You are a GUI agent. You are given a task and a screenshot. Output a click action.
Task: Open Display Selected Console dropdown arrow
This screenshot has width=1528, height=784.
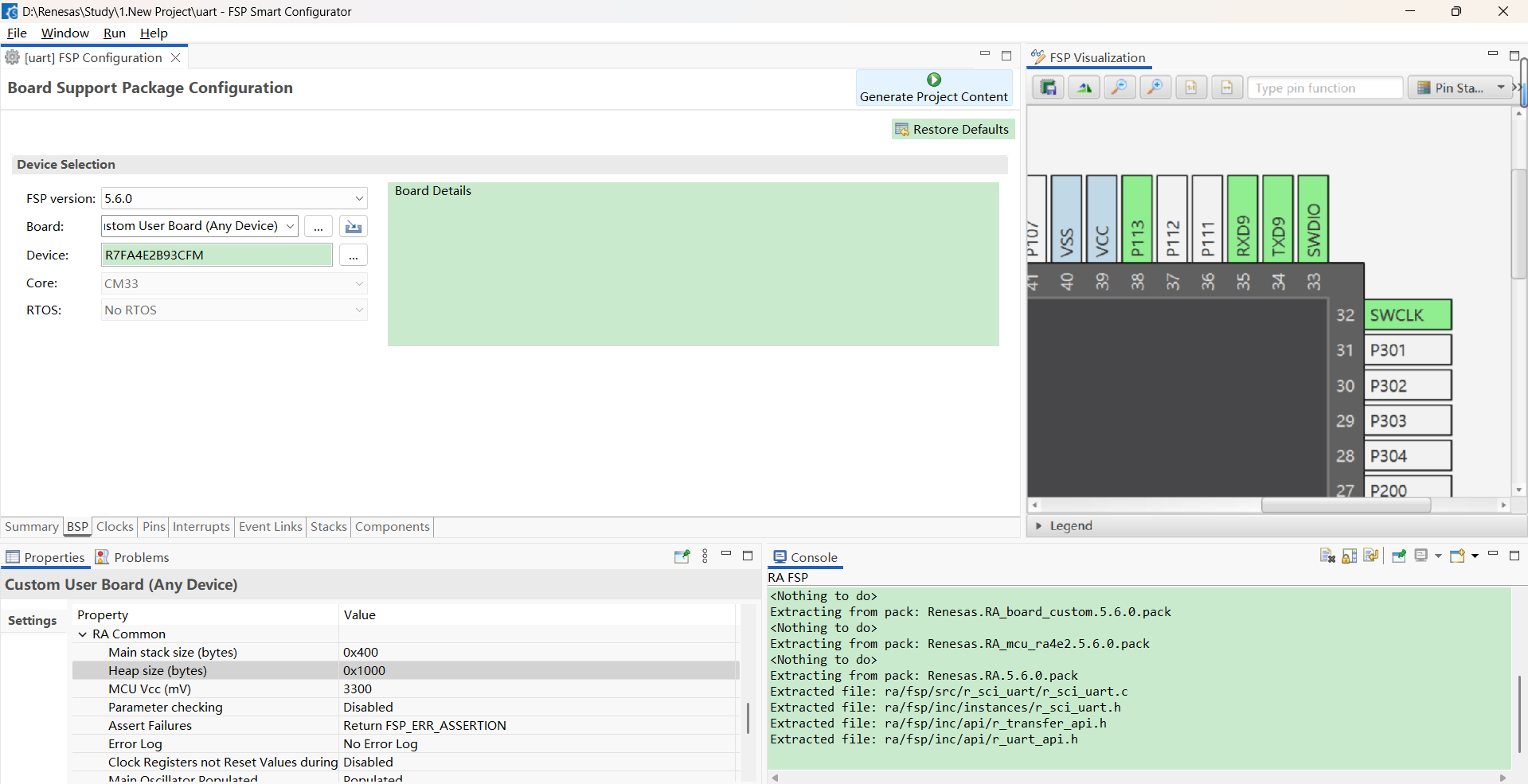pyautogui.click(x=1438, y=556)
